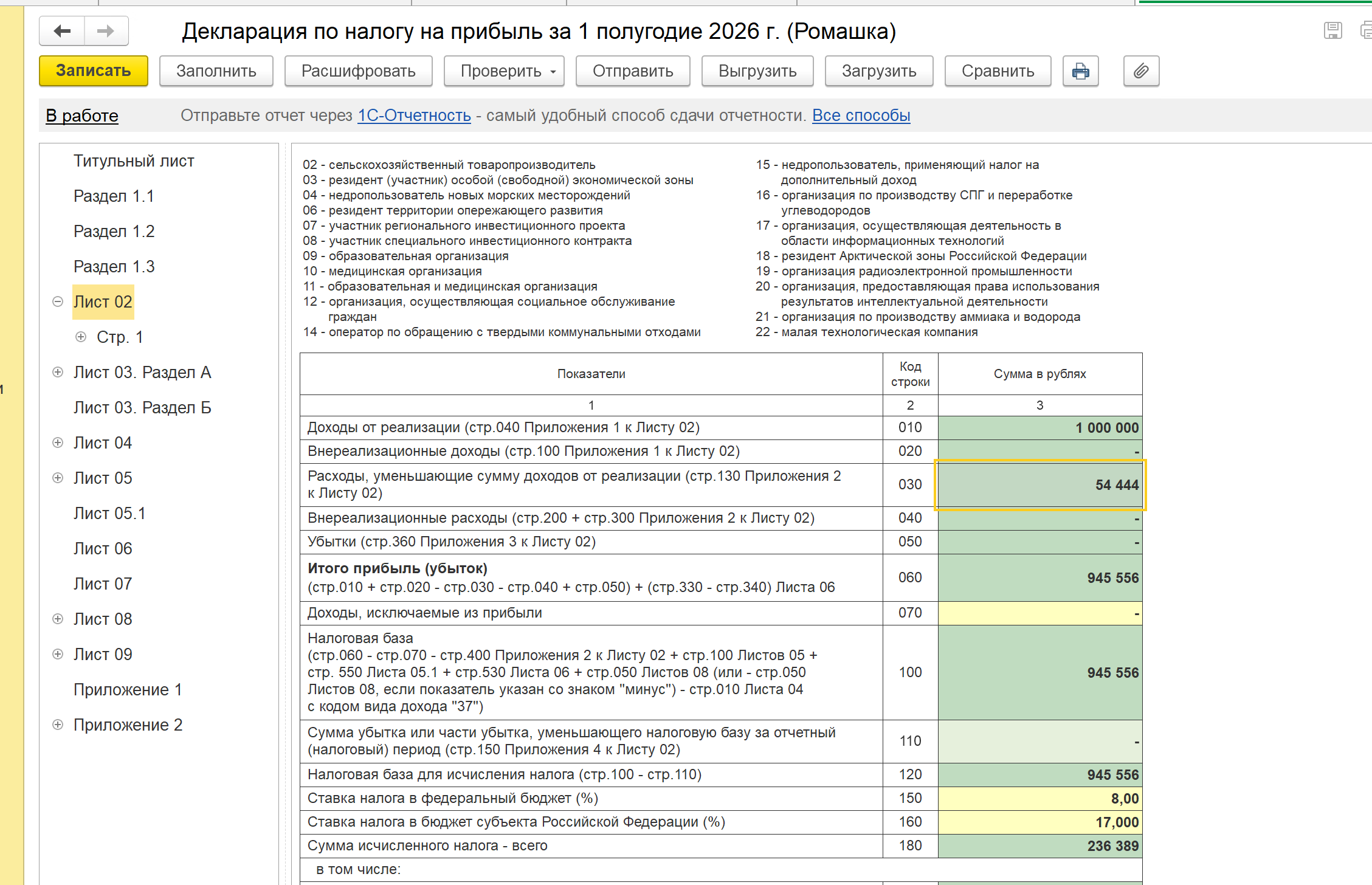This screenshot has width=1372, height=885.
Task: Click the line 050 amount cell
Action: pos(1040,542)
